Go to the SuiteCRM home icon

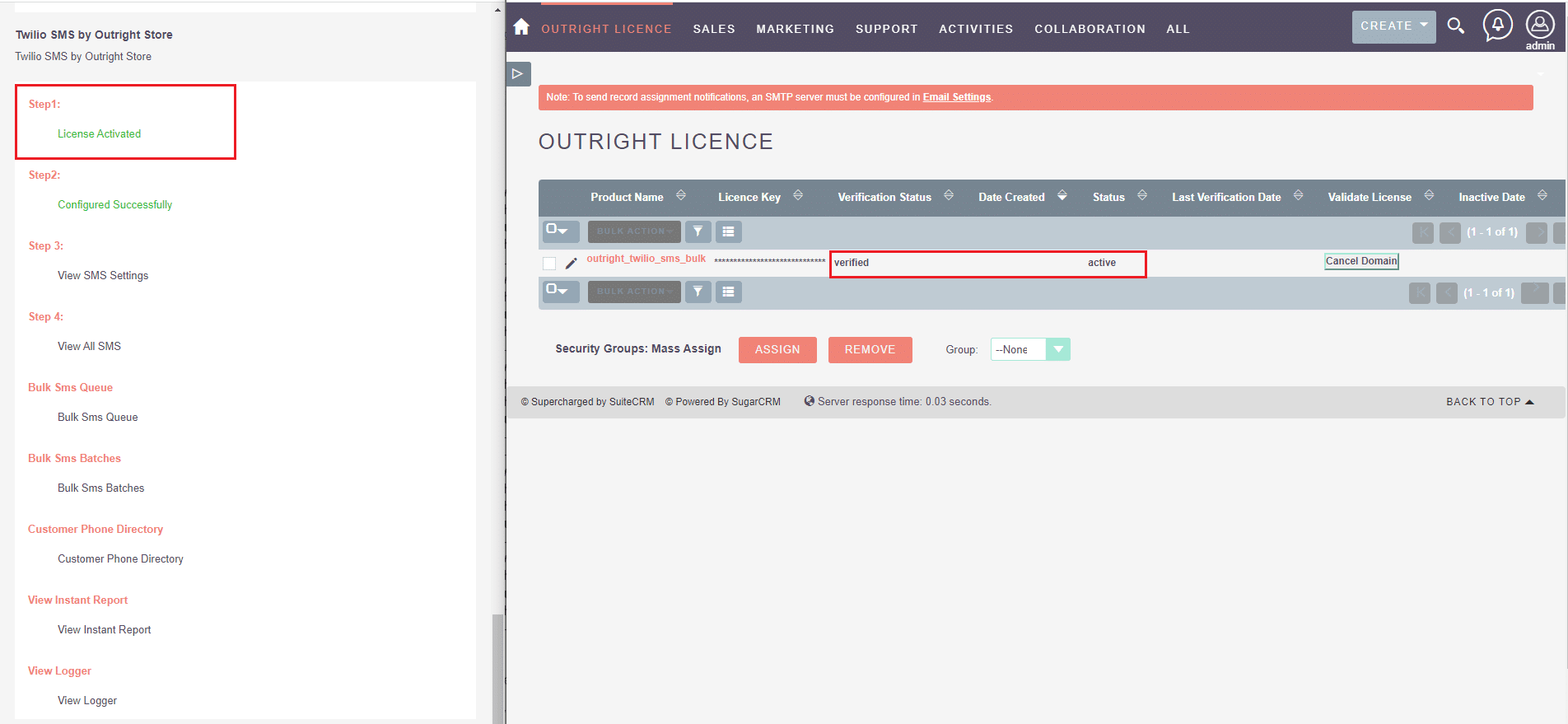(x=520, y=27)
